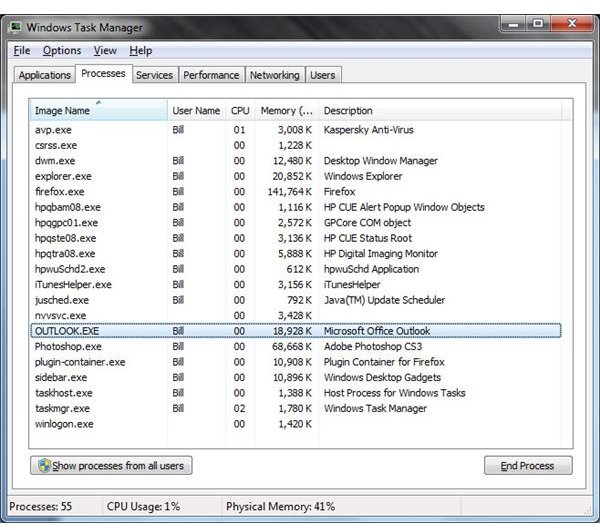The width and height of the screenshot is (600, 530).
Task: Select the avp.exe process row
Action: coord(295,130)
